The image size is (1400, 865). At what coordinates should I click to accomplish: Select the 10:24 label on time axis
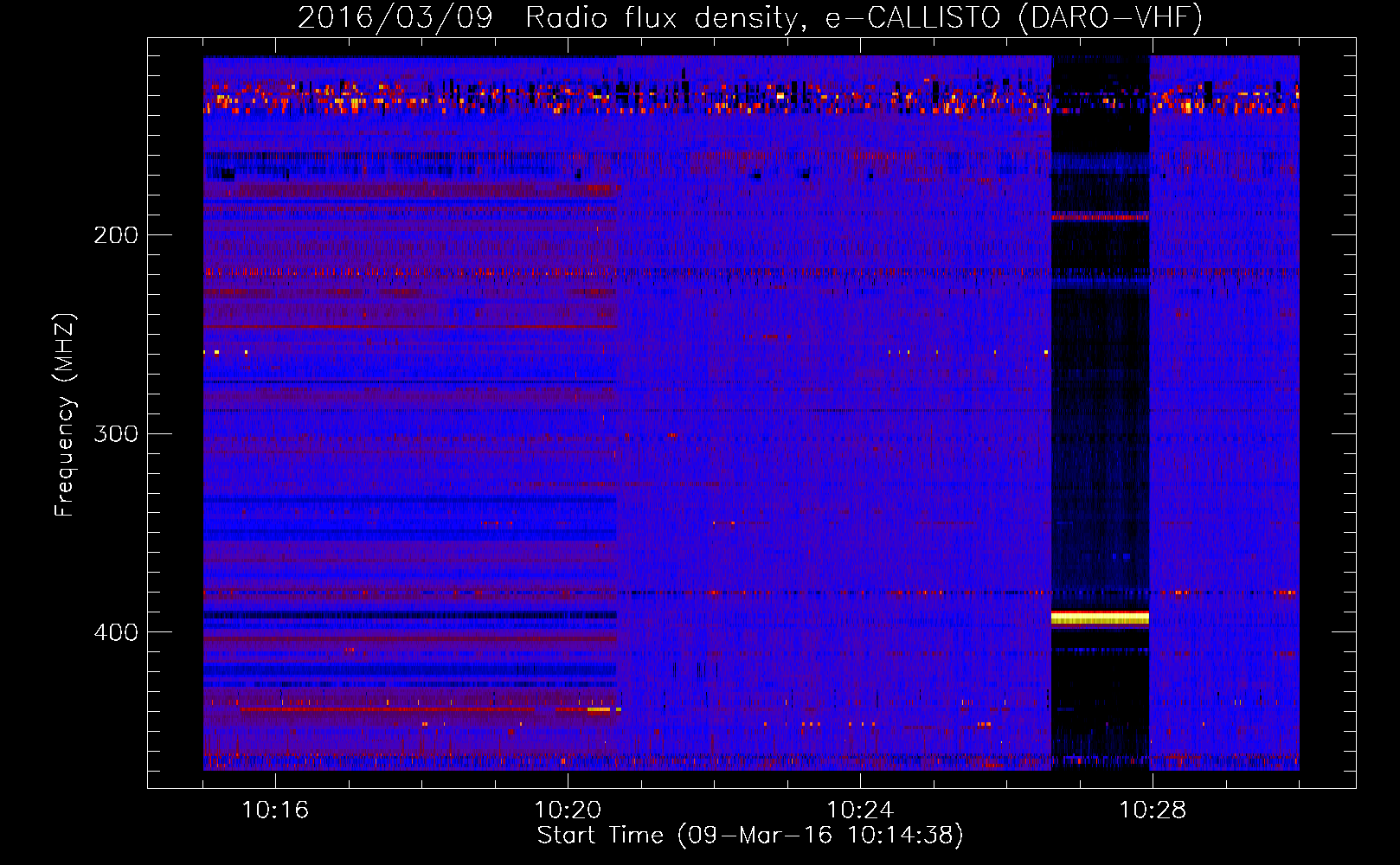click(x=859, y=811)
